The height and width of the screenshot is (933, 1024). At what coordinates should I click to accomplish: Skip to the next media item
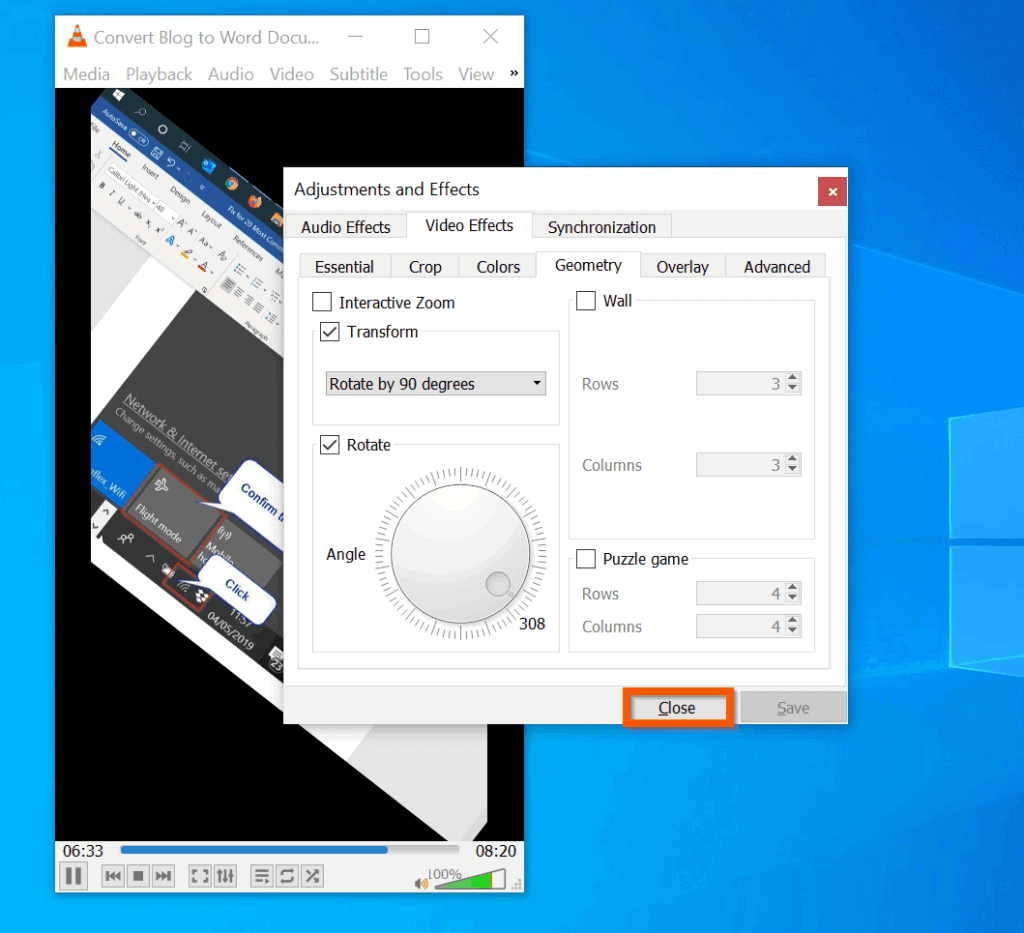[x=163, y=875]
